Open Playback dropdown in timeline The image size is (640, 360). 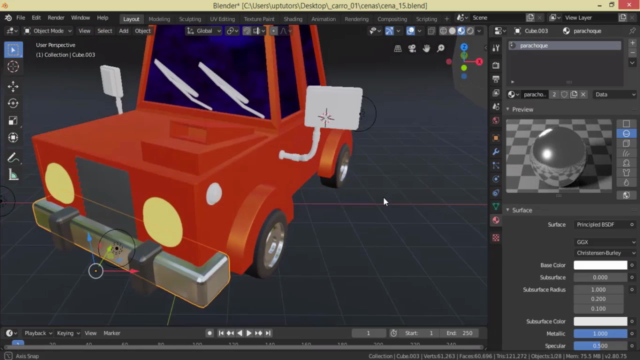[x=38, y=333]
